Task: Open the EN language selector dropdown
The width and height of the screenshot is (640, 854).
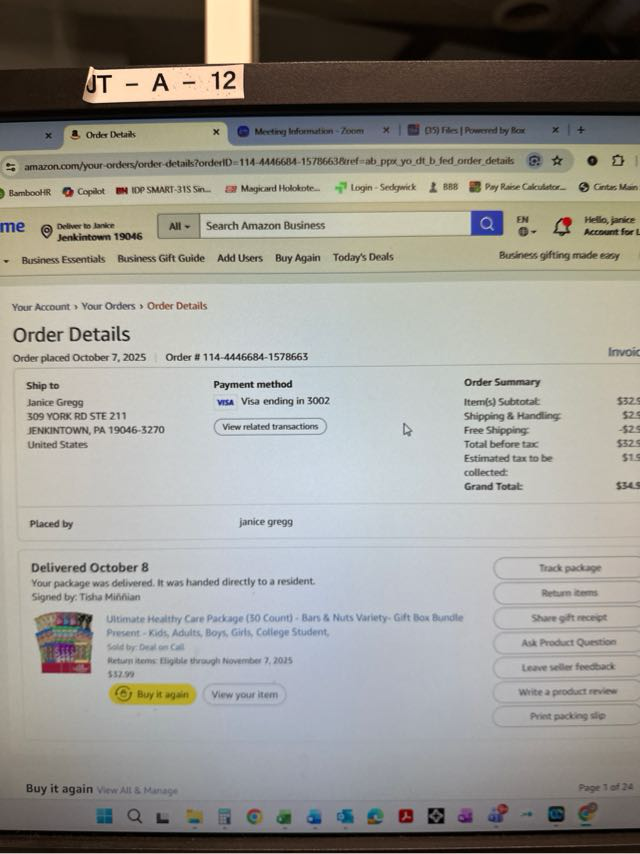Action: (x=526, y=225)
